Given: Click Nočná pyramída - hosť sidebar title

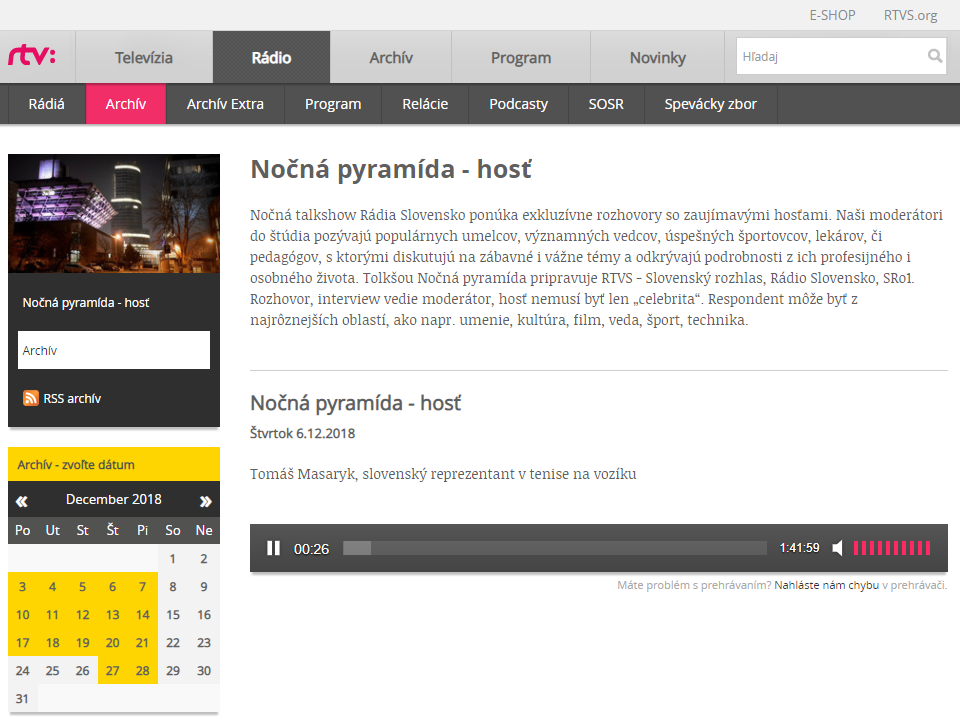Looking at the screenshot, I should [86, 302].
